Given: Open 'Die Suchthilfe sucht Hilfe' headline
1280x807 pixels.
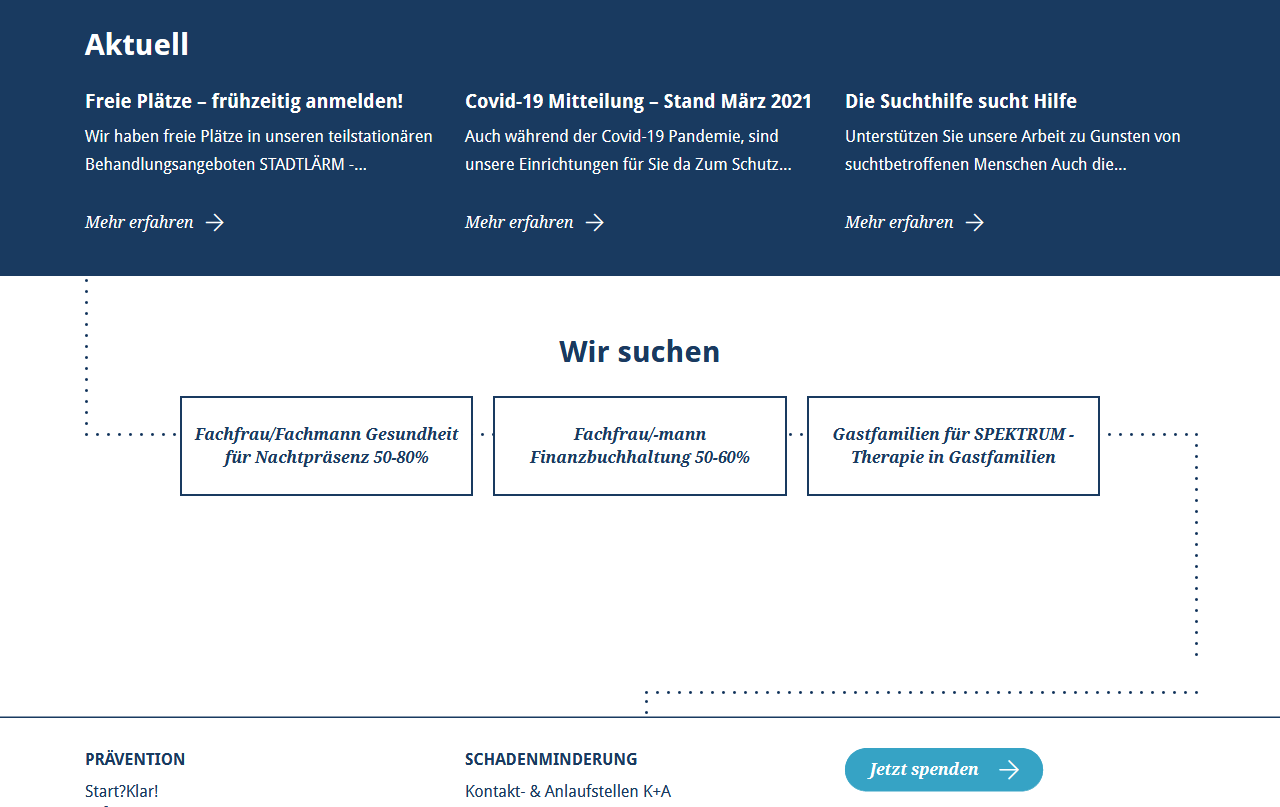Looking at the screenshot, I should 960,101.
